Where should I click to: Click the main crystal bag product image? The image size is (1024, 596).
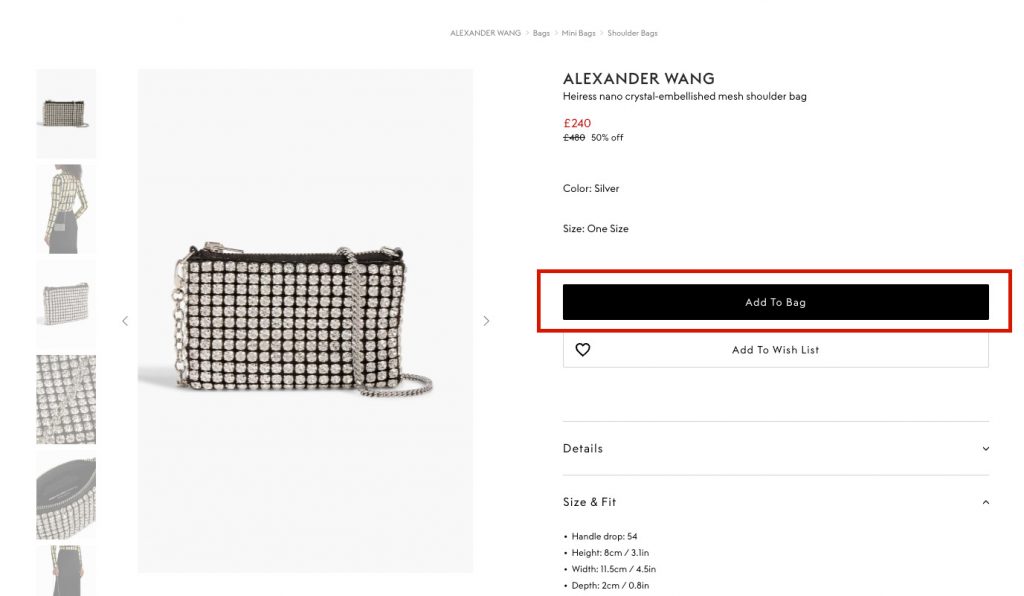pos(305,320)
